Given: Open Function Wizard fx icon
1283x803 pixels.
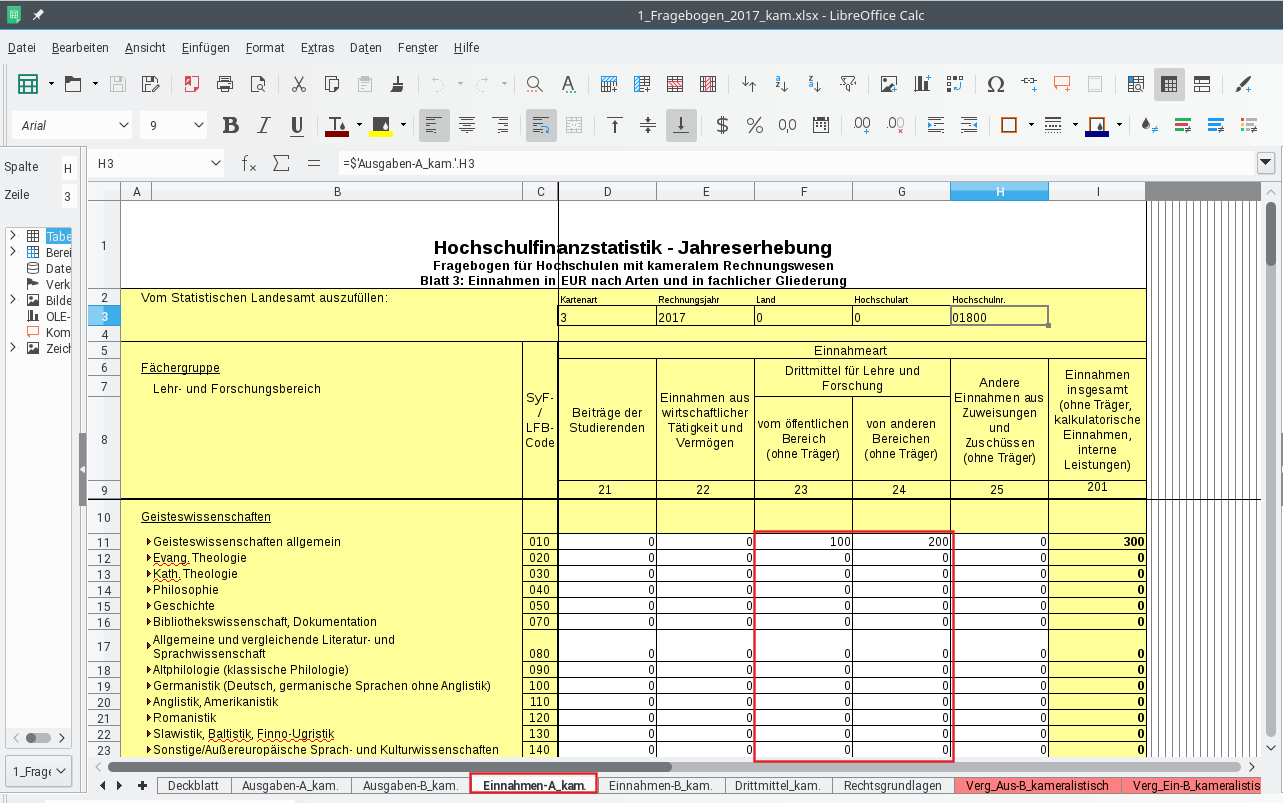Looking at the screenshot, I should pyautogui.click(x=249, y=162).
